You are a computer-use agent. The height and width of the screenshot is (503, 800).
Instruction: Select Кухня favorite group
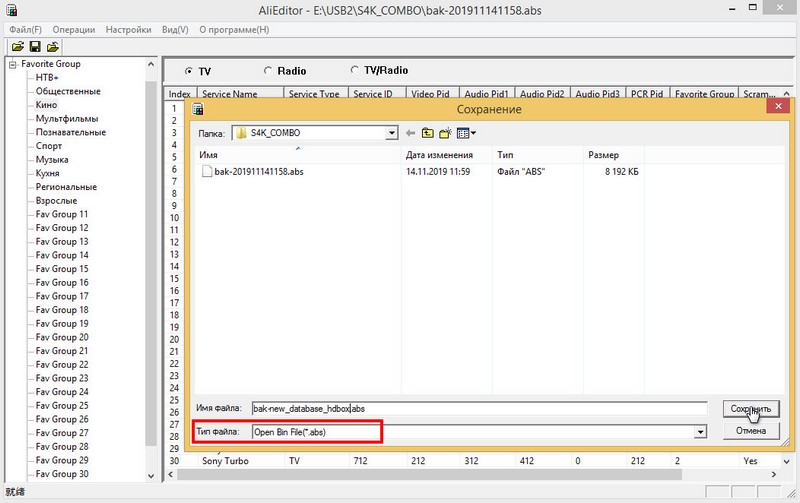(47, 173)
